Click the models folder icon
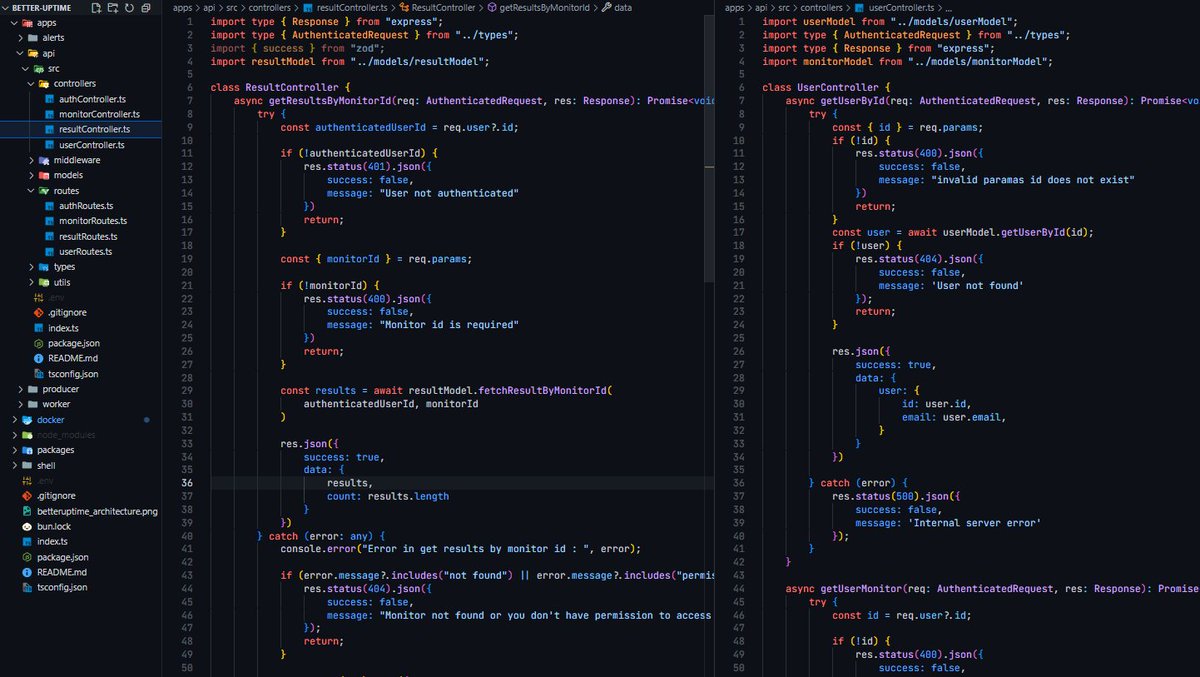This screenshot has width=1200, height=677. tap(45, 175)
